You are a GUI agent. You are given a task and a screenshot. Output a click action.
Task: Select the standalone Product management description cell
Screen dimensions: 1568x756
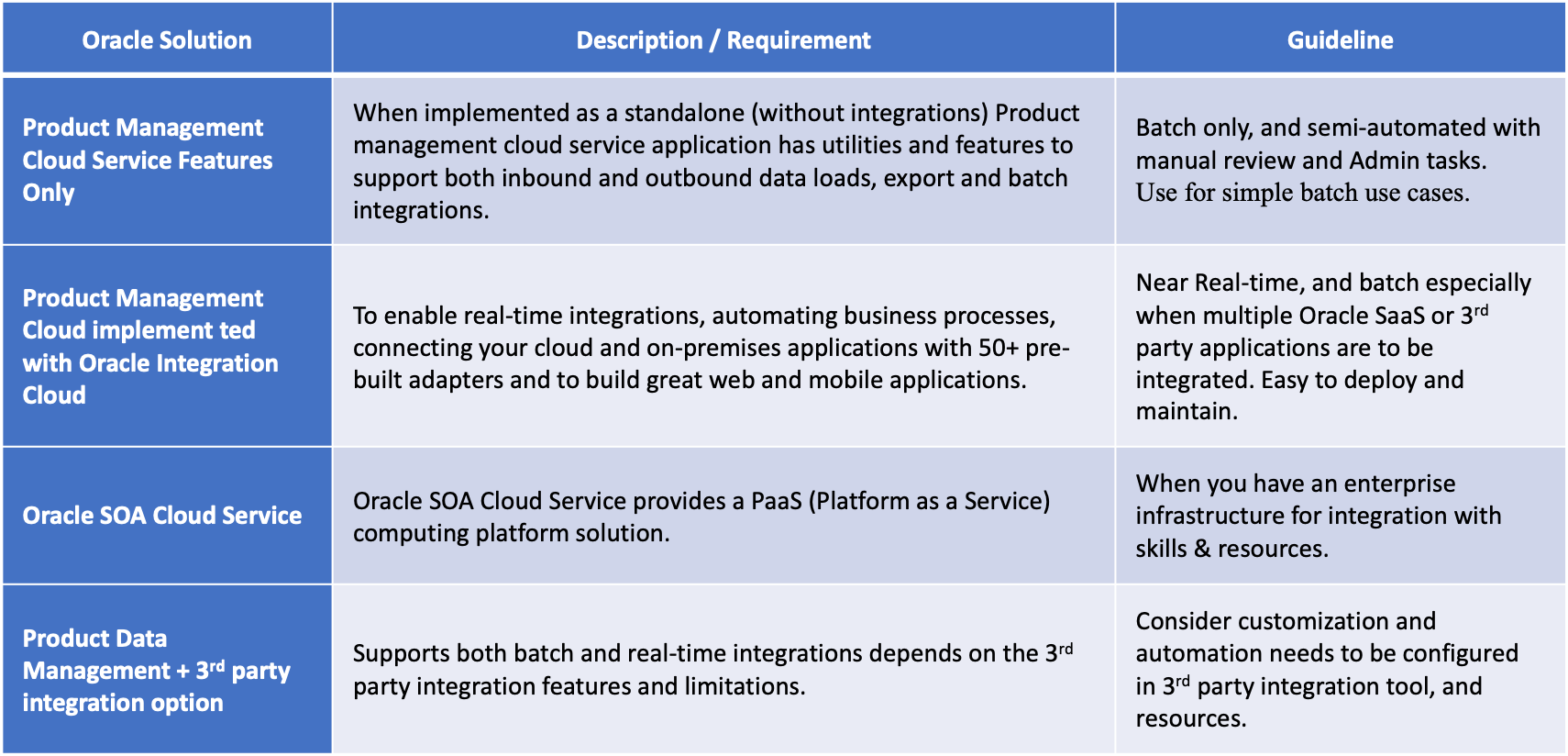723,161
